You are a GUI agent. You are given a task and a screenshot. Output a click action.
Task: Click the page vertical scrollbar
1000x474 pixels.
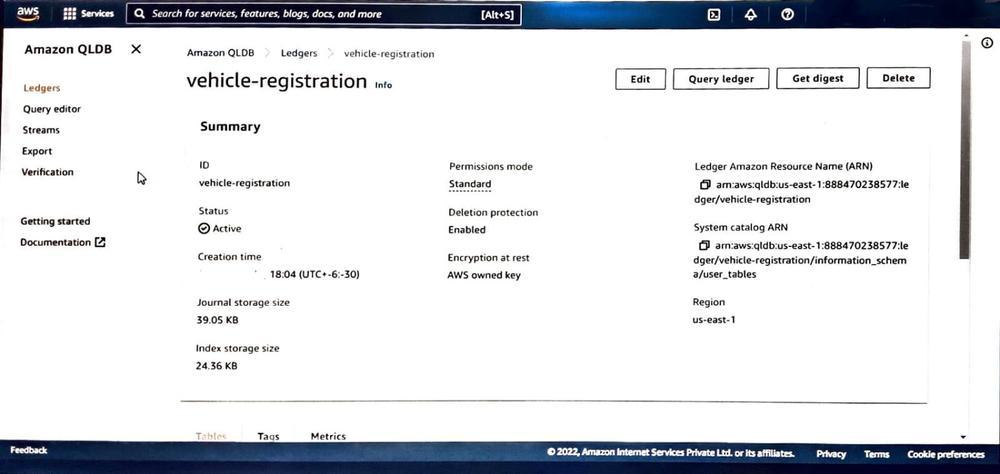coord(964,148)
